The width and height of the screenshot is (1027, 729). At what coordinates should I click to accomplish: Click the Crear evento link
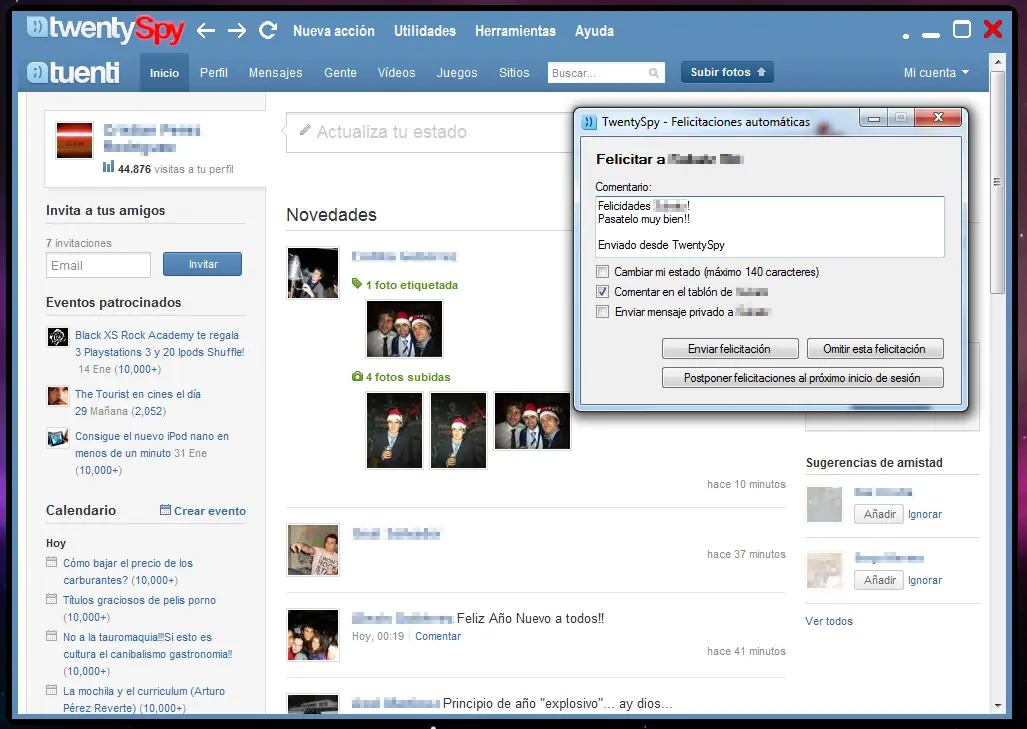[x=210, y=511]
